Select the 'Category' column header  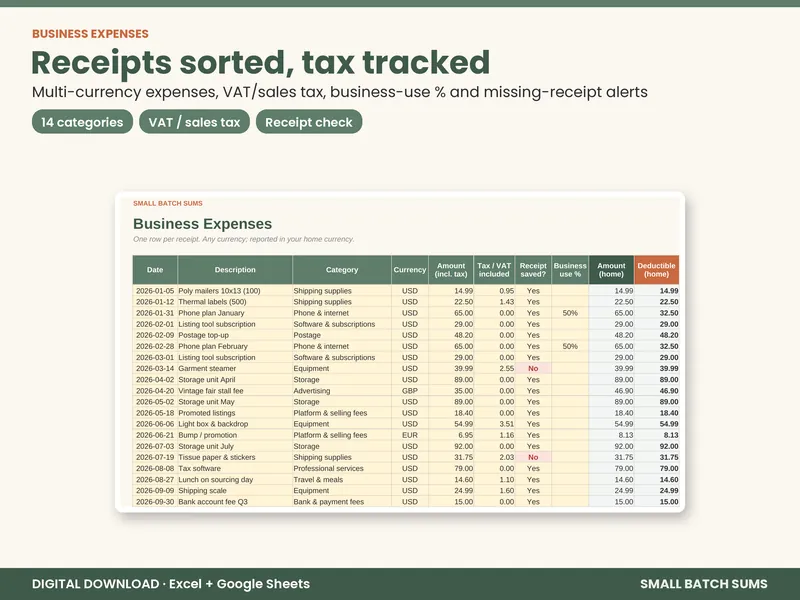tap(342, 270)
